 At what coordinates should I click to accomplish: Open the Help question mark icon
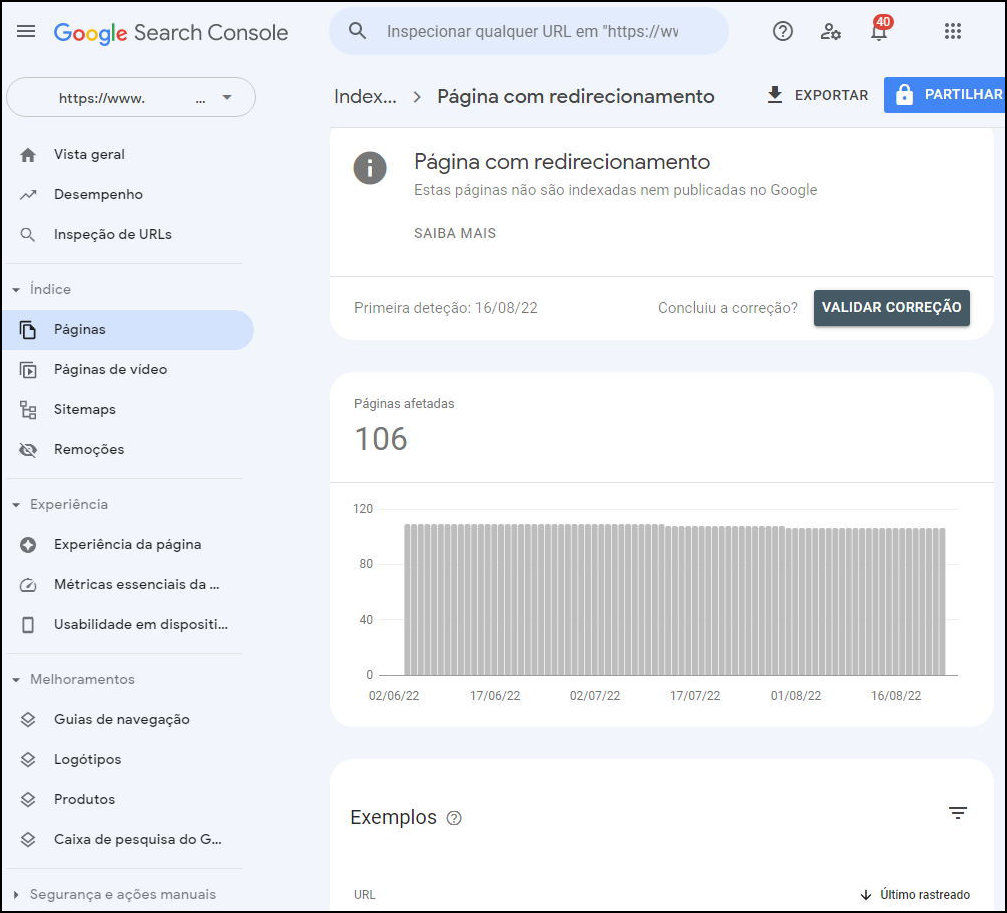click(782, 31)
